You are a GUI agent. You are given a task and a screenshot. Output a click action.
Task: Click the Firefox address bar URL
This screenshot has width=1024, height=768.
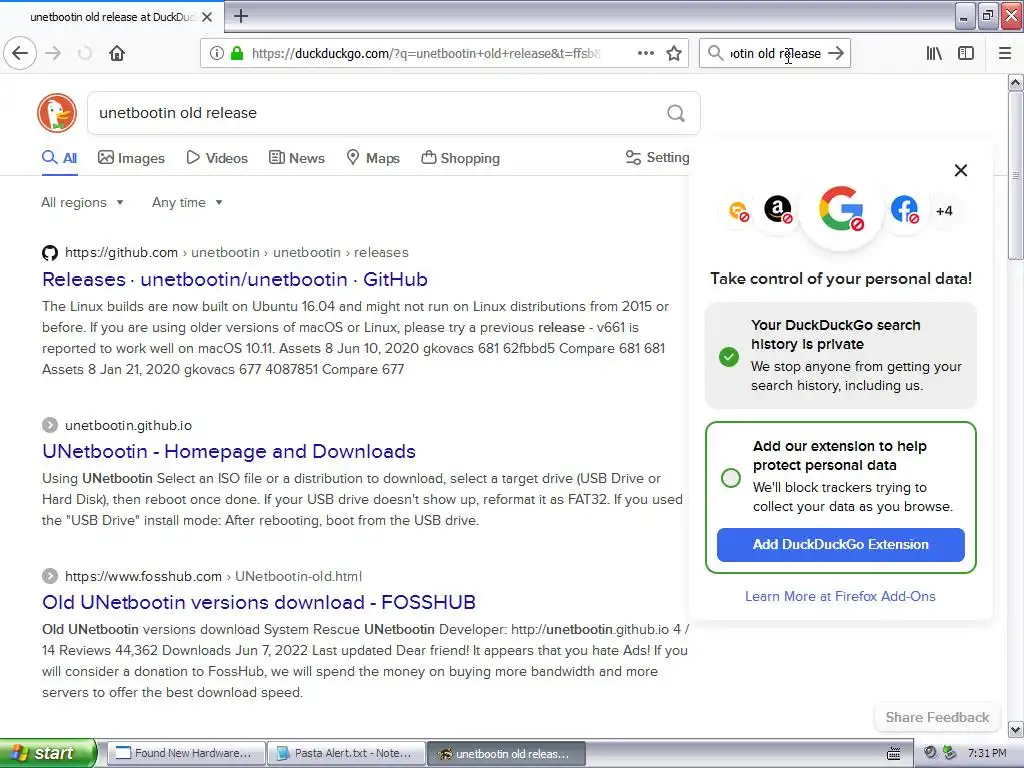426,54
